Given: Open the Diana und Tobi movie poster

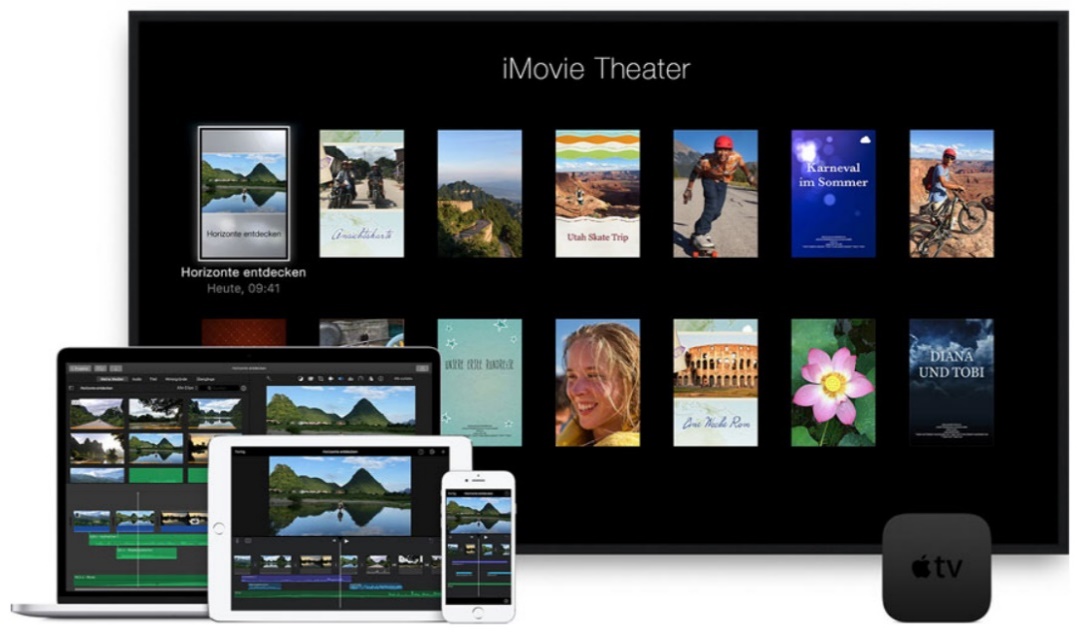Looking at the screenshot, I should click(x=951, y=382).
